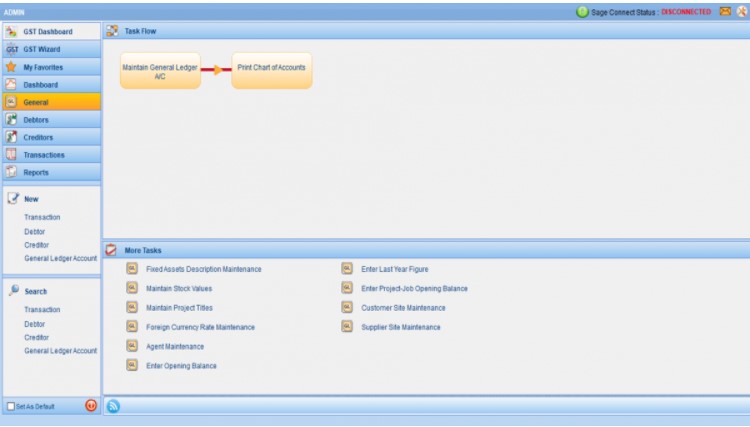
Task: Open the Debtors sidebar section
Action: (x=51, y=120)
